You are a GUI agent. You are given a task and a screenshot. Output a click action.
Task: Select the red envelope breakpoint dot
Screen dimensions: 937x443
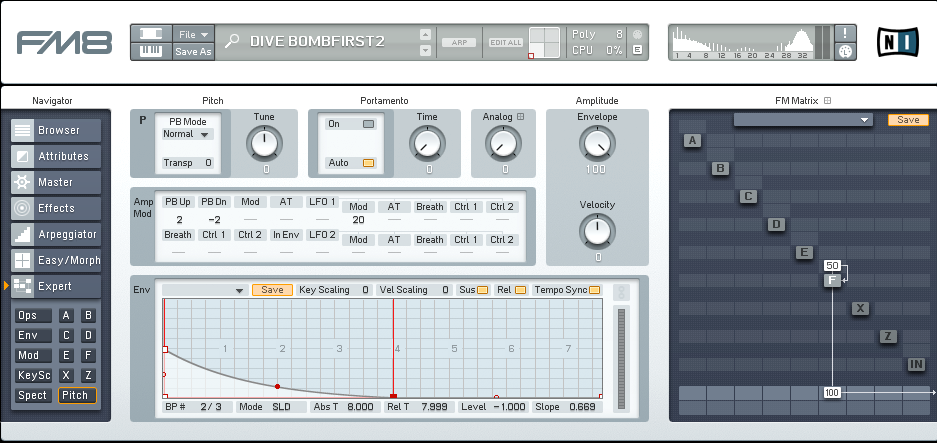pyautogui.click(x=277, y=387)
